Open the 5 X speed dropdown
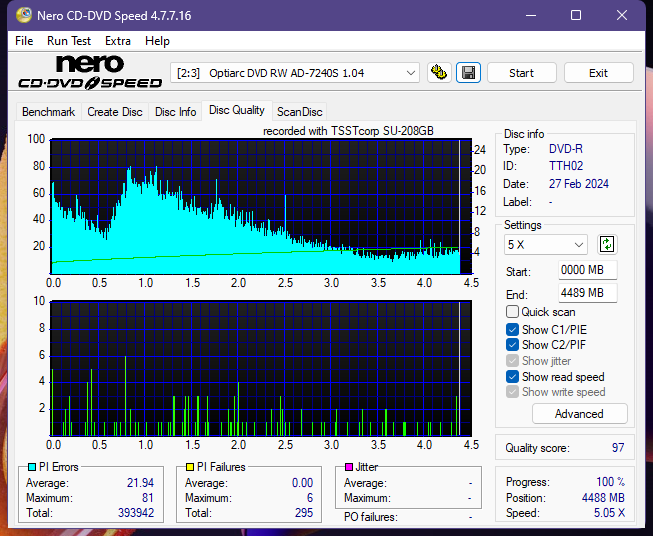The image size is (653, 536). pyautogui.click(x=546, y=244)
